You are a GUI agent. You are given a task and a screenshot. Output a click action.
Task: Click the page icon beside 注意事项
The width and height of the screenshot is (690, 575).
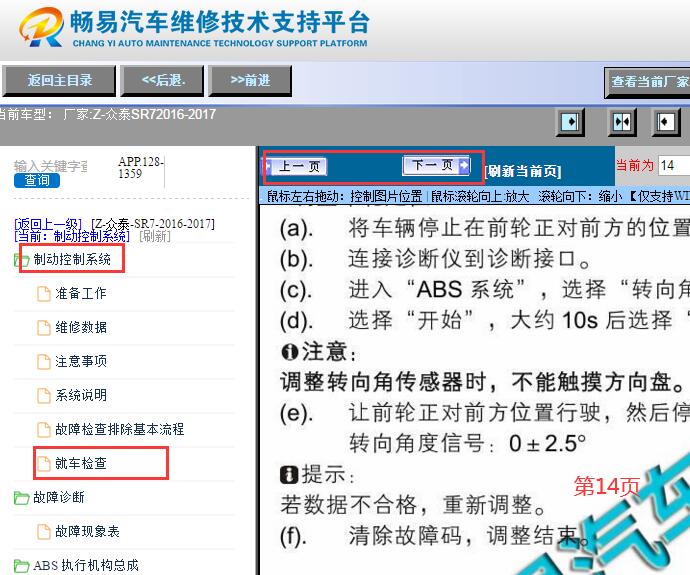pyautogui.click(x=44, y=362)
